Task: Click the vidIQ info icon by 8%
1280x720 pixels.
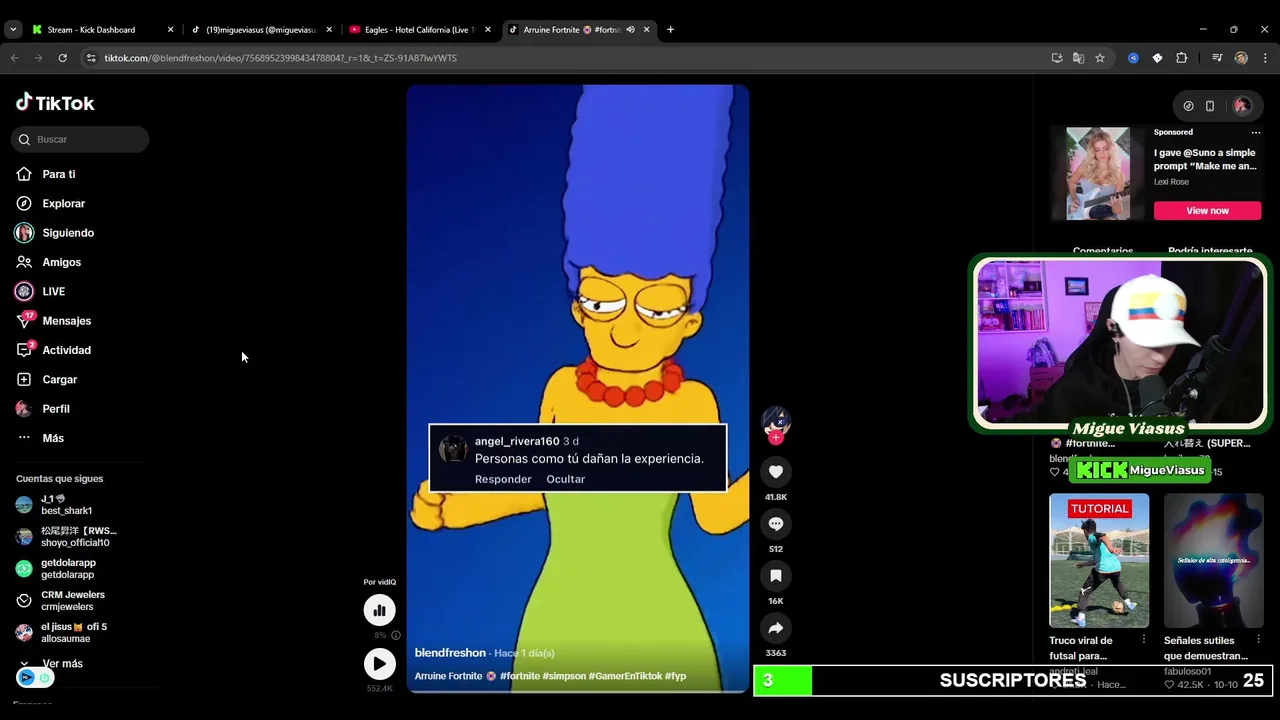Action: coord(396,635)
